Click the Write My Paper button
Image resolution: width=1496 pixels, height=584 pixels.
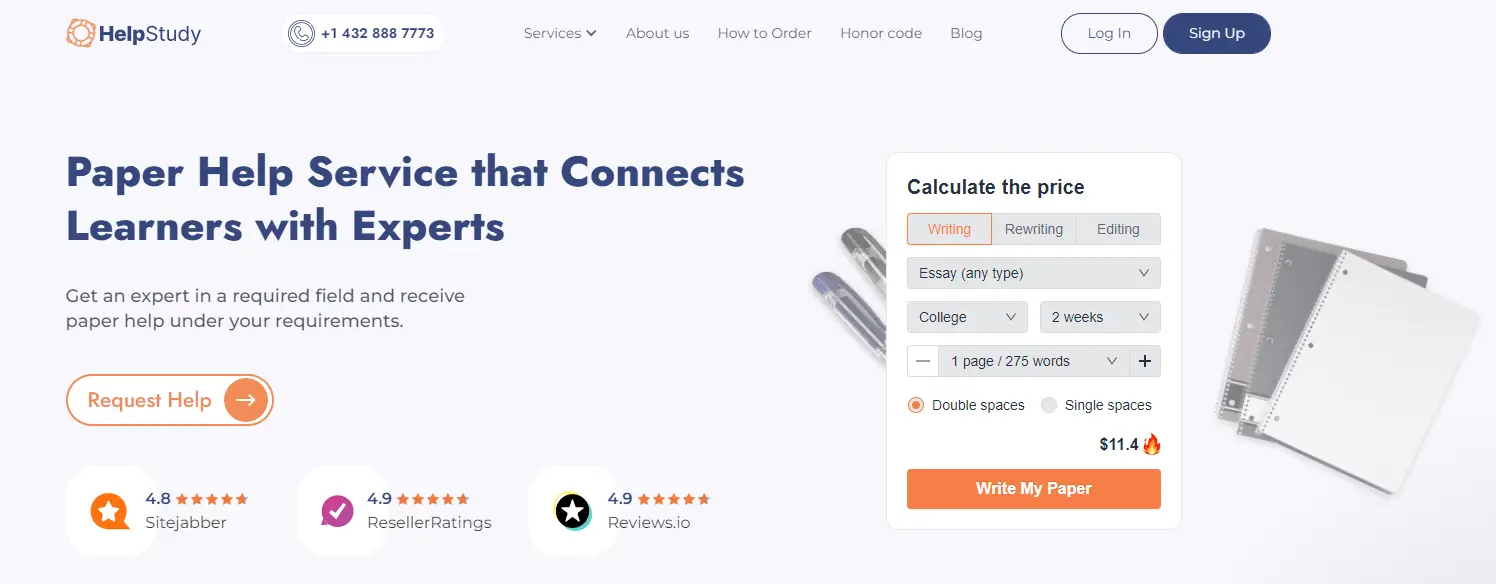[x=1033, y=489]
